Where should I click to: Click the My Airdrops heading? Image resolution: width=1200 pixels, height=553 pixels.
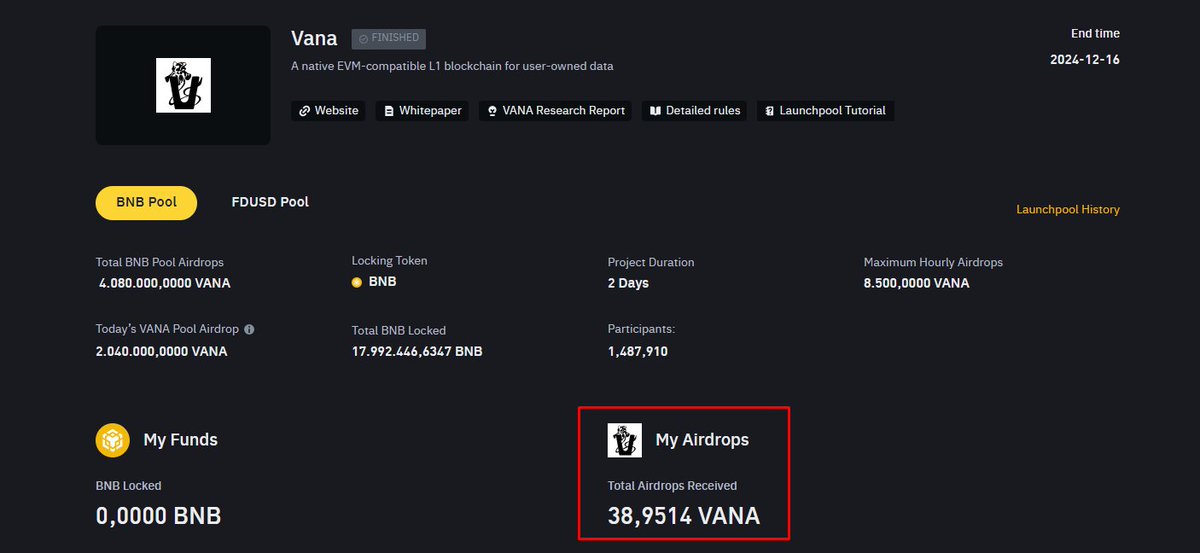coord(702,440)
